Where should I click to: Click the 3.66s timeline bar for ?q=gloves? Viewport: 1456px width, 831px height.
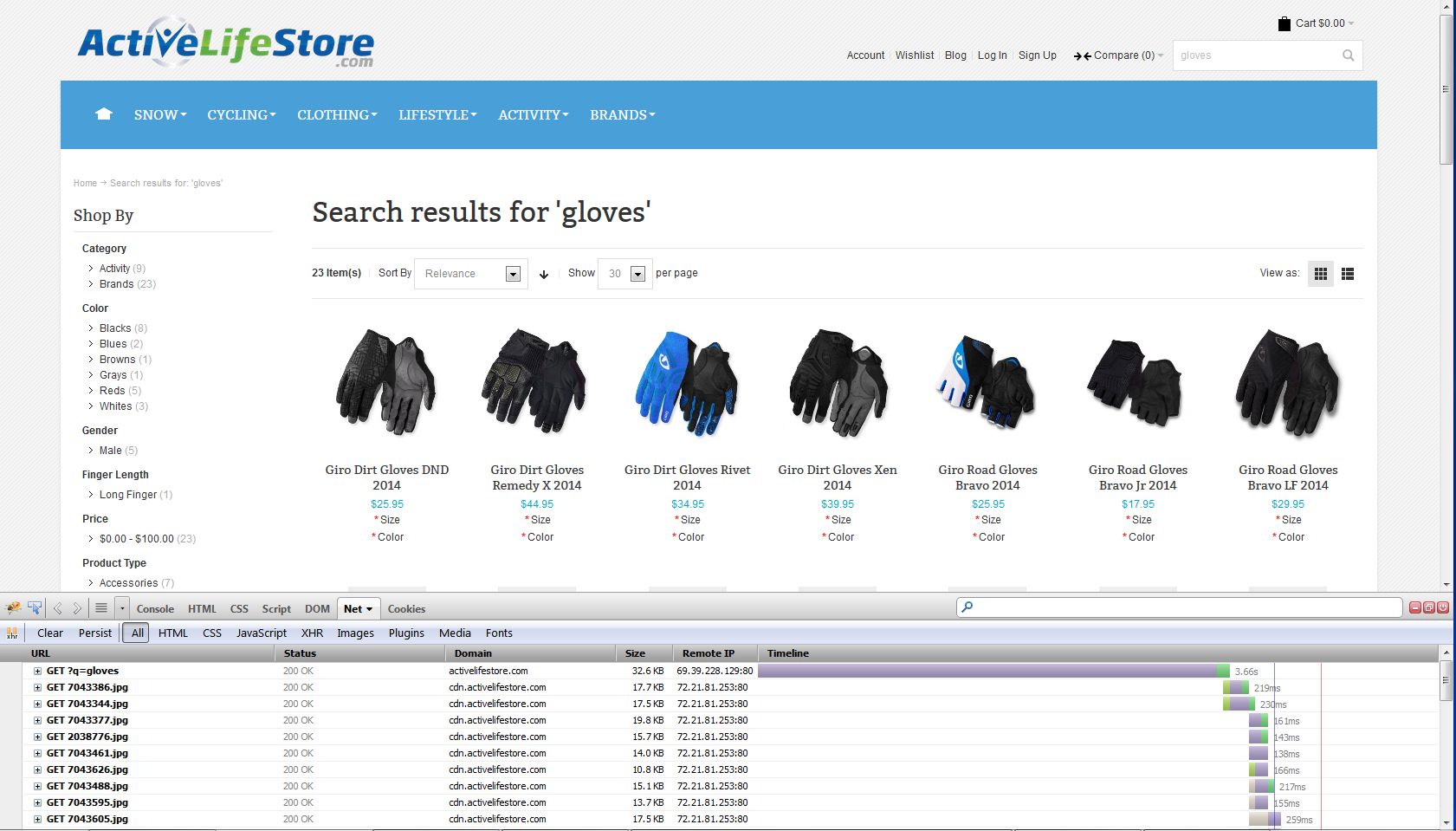[993, 671]
